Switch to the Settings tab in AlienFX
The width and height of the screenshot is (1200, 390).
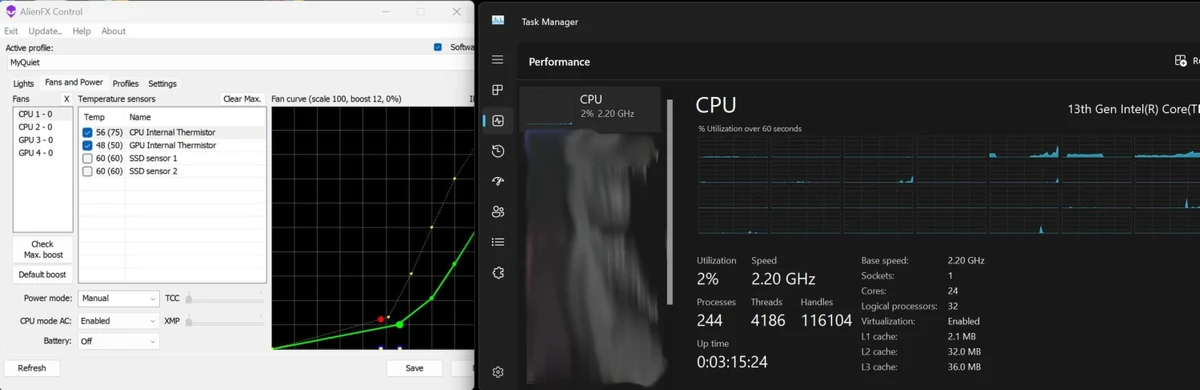click(162, 84)
